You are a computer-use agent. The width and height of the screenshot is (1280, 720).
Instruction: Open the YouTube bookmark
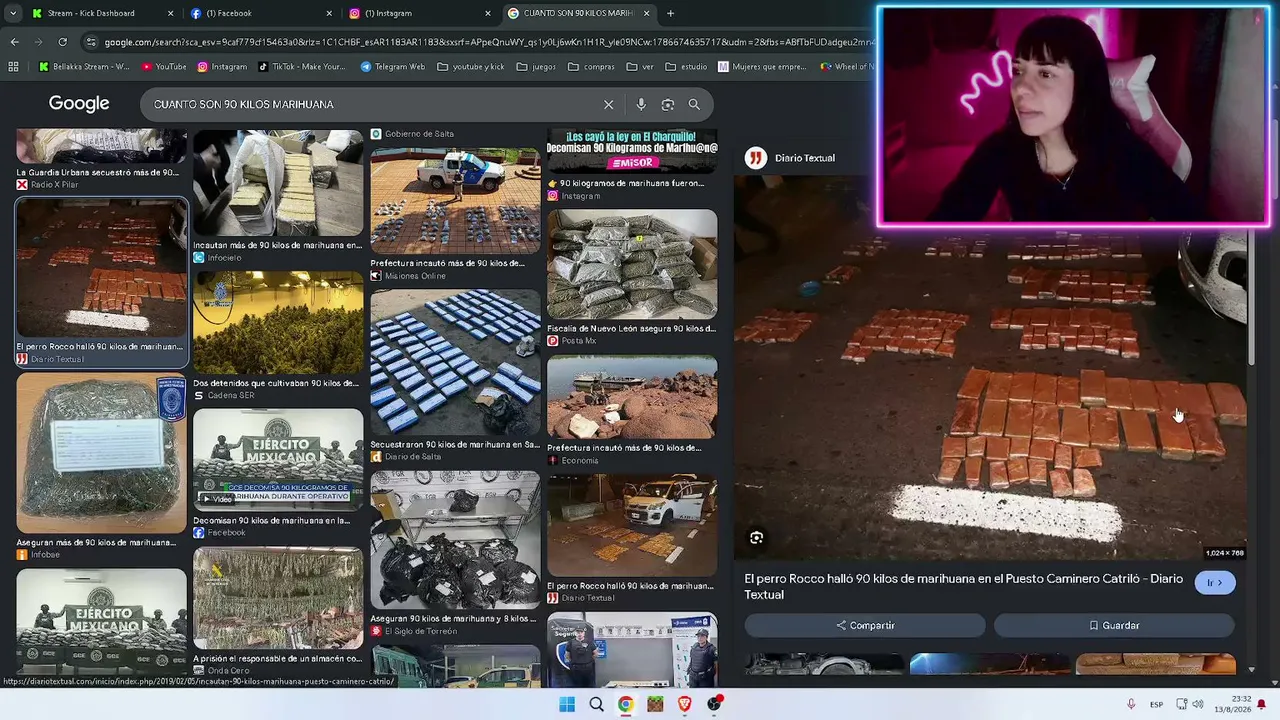click(x=164, y=67)
